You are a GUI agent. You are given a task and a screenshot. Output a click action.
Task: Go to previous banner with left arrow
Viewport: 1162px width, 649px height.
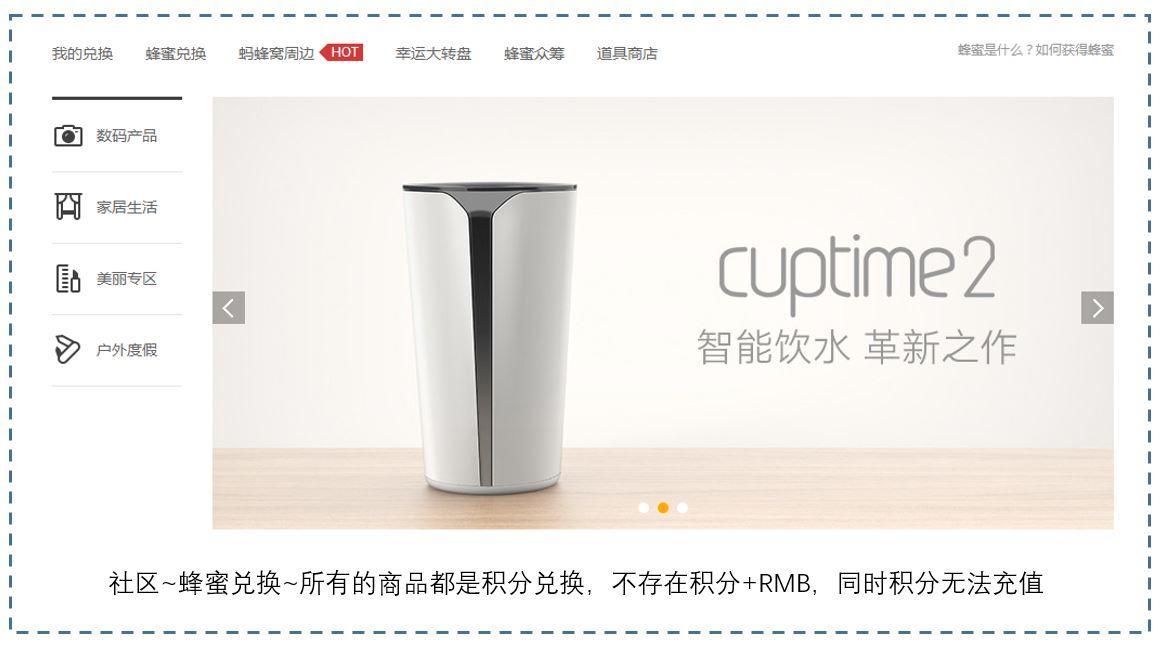pos(228,307)
